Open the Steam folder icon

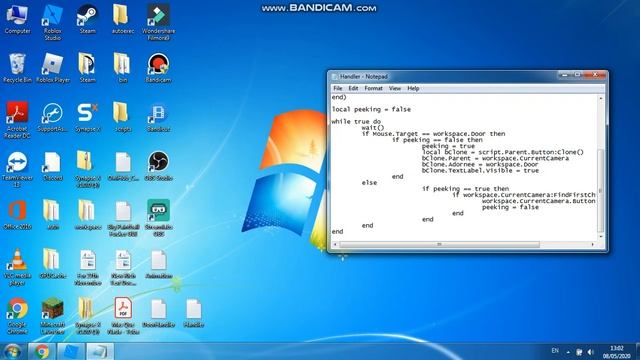click(x=87, y=68)
